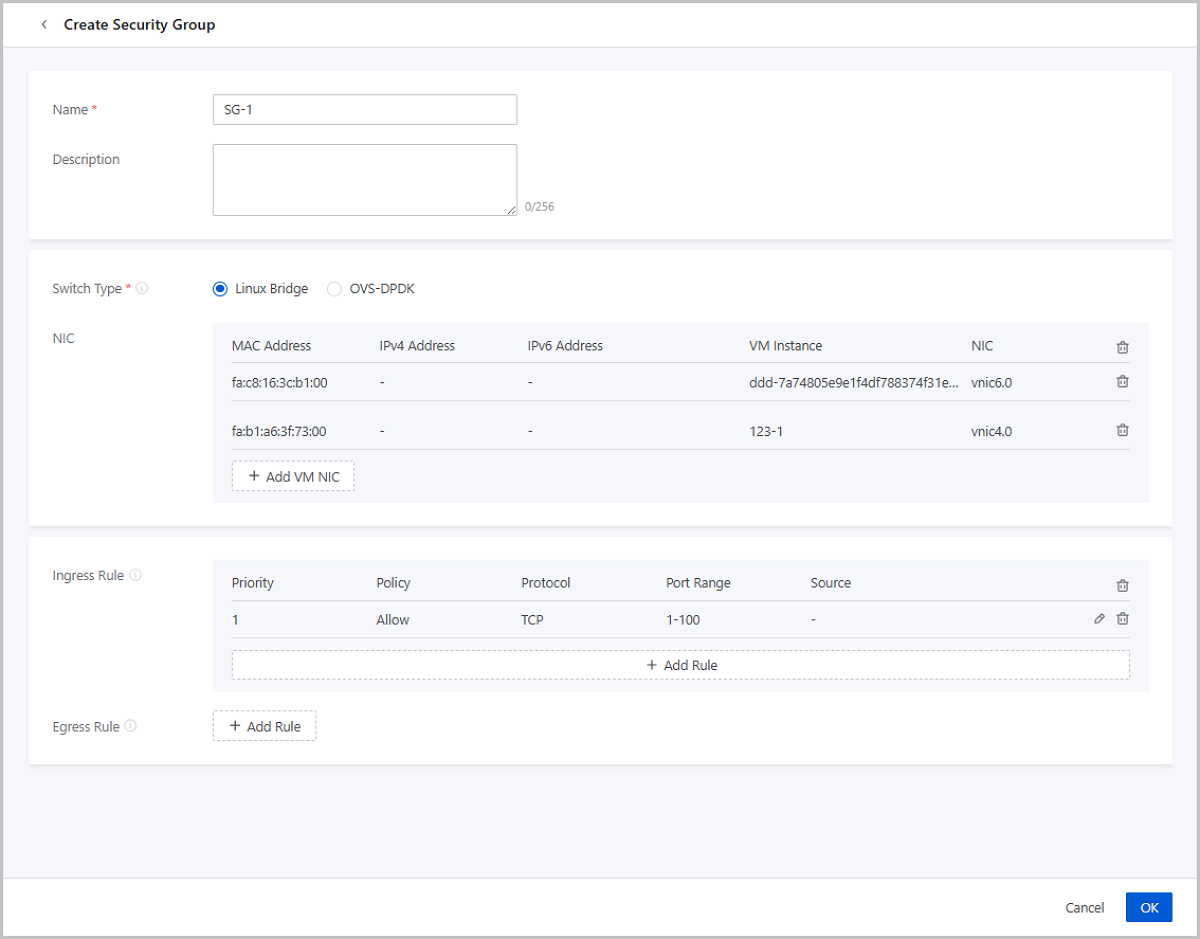Click VM instance ddd-7a74805e9e1f entry
Screen dimensions: 1200x939
(853, 382)
